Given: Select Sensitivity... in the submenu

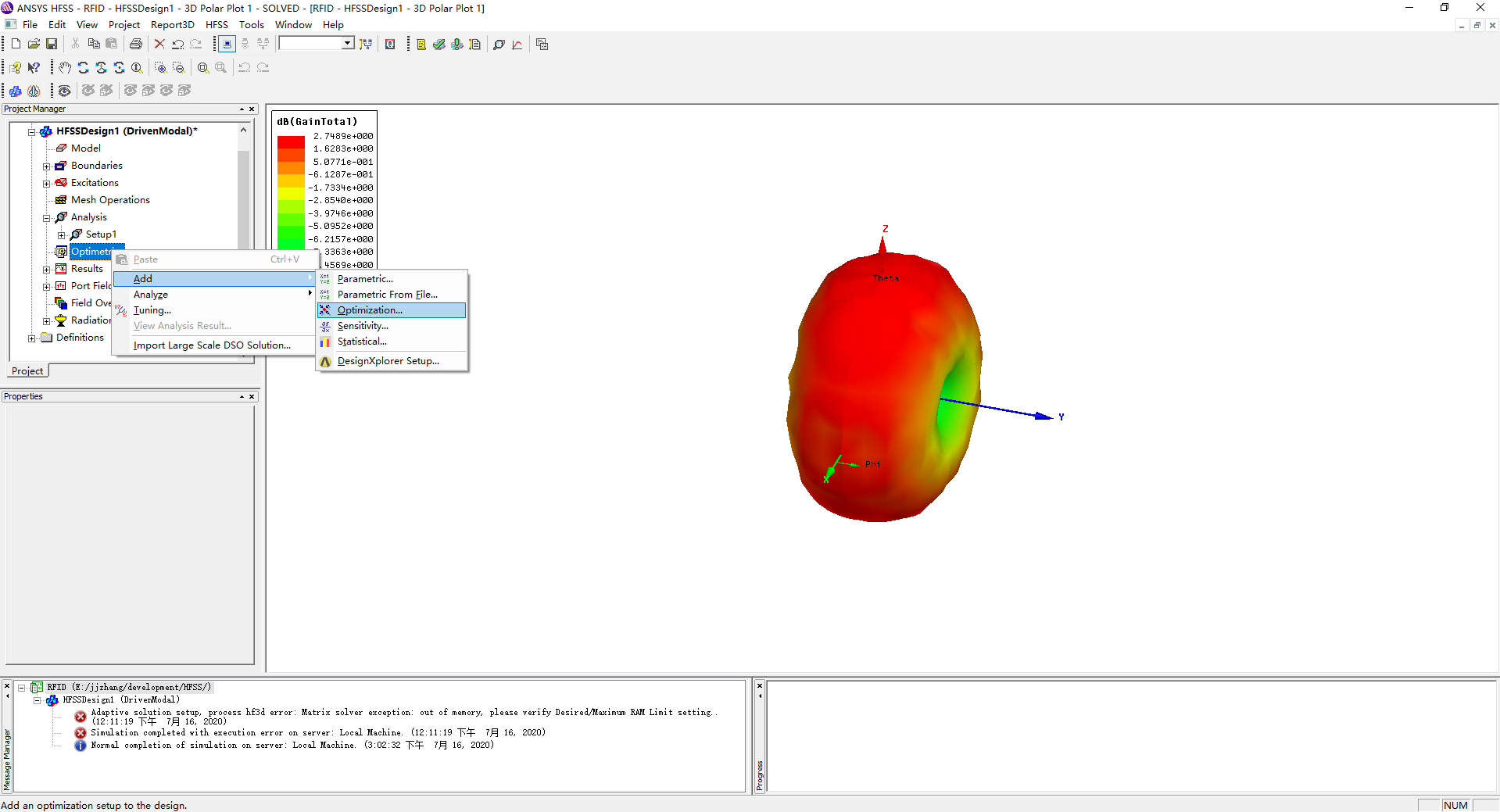Looking at the screenshot, I should [x=363, y=326].
